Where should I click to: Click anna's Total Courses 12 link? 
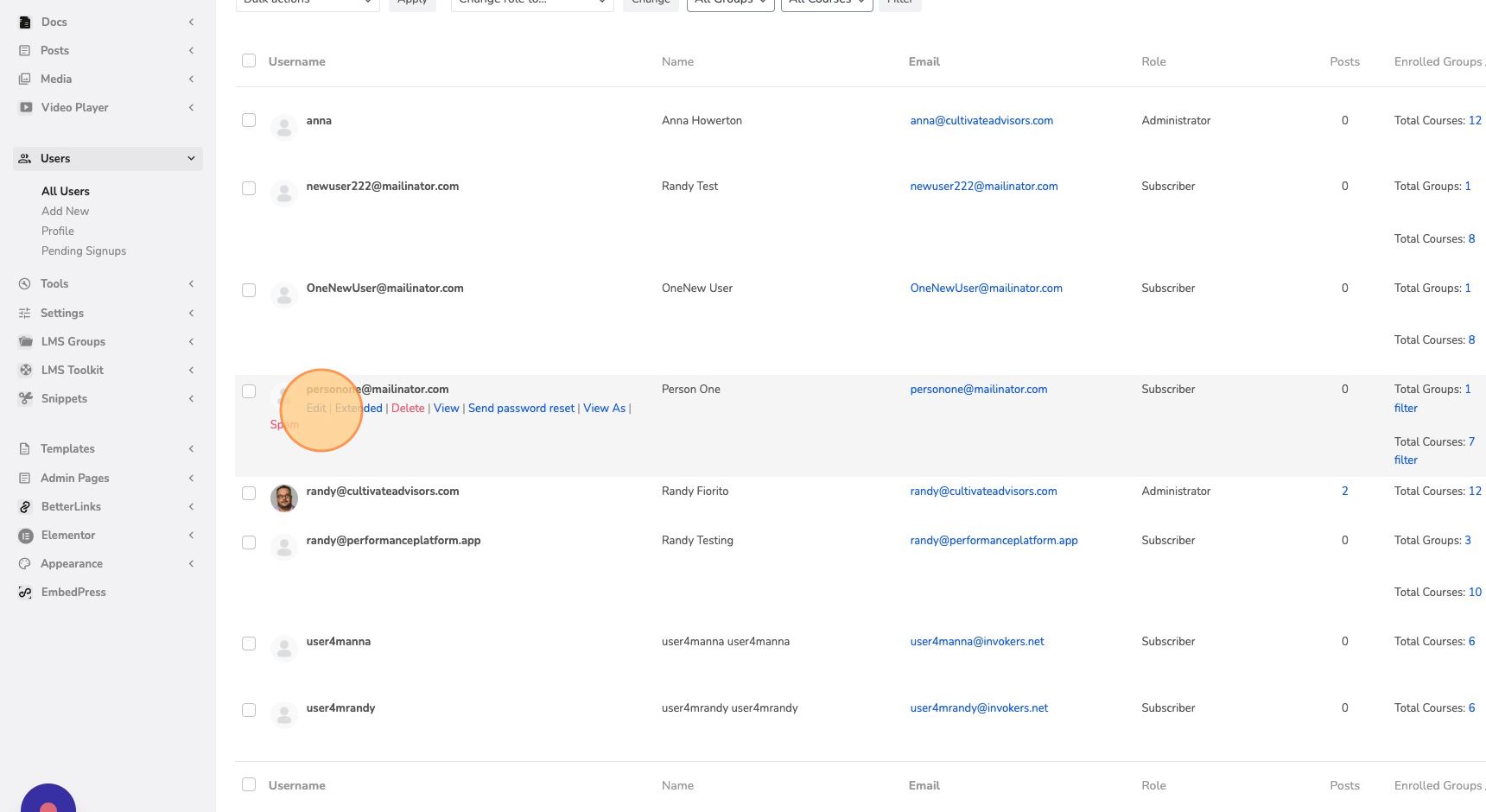[x=1475, y=120]
